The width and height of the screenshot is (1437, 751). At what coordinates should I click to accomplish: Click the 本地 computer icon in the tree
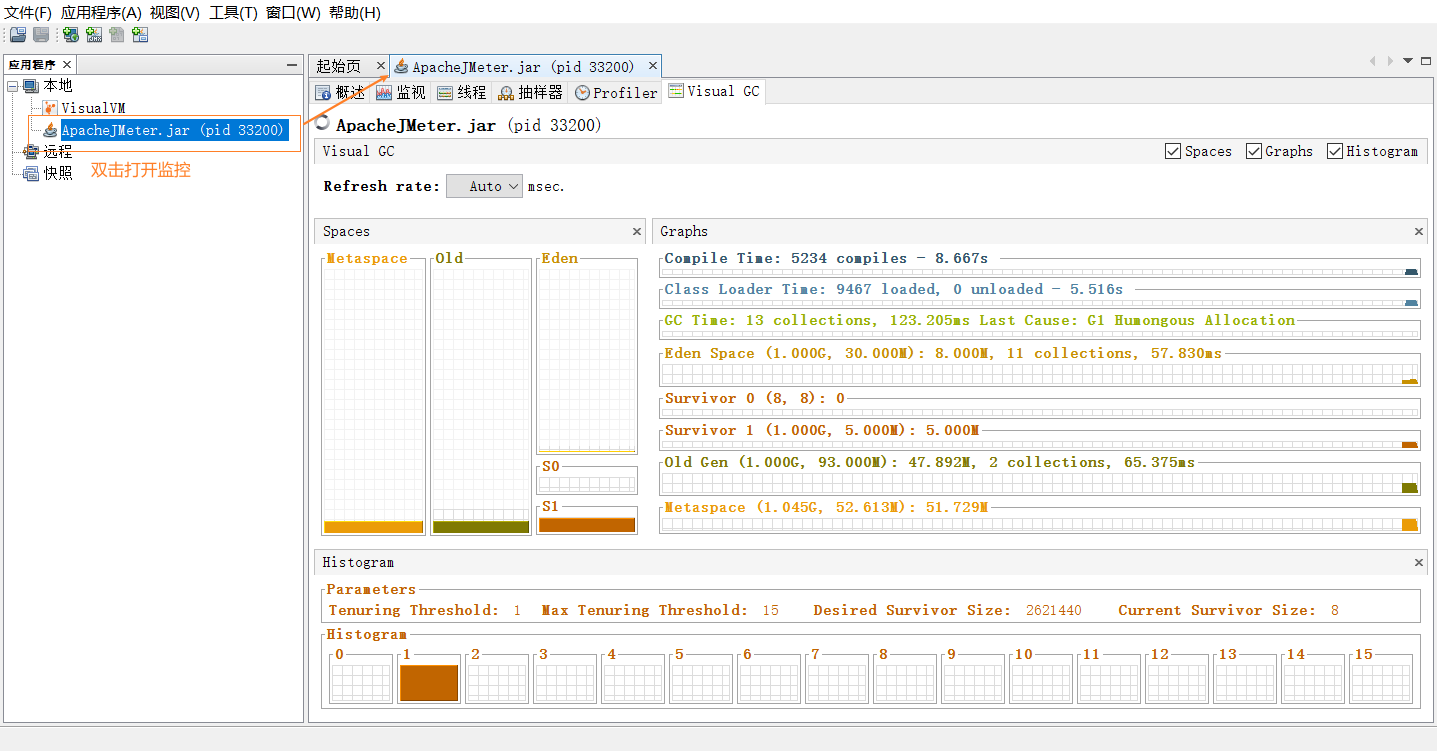click(x=31, y=86)
